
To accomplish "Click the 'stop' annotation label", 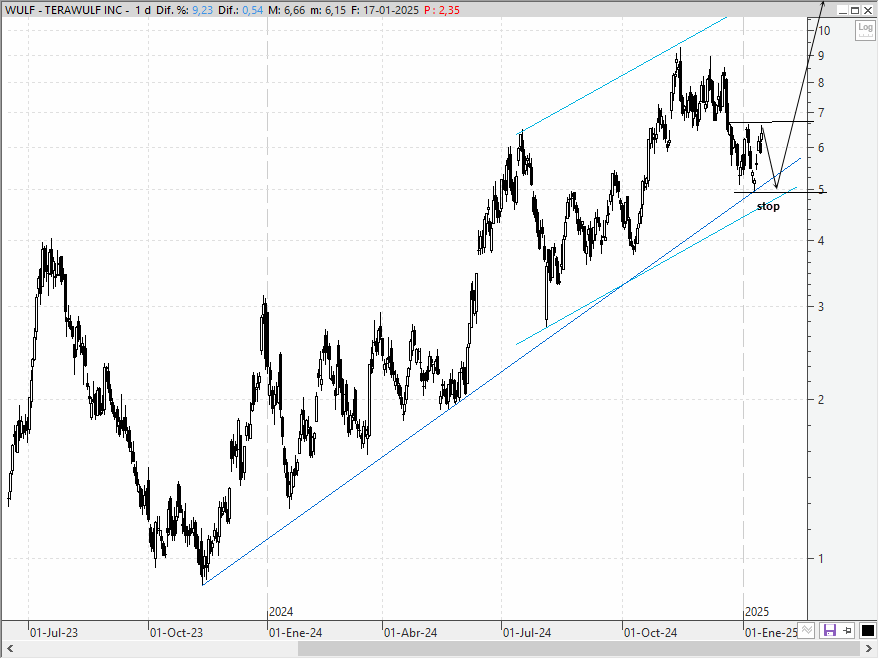I will click(x=768, y=206).
